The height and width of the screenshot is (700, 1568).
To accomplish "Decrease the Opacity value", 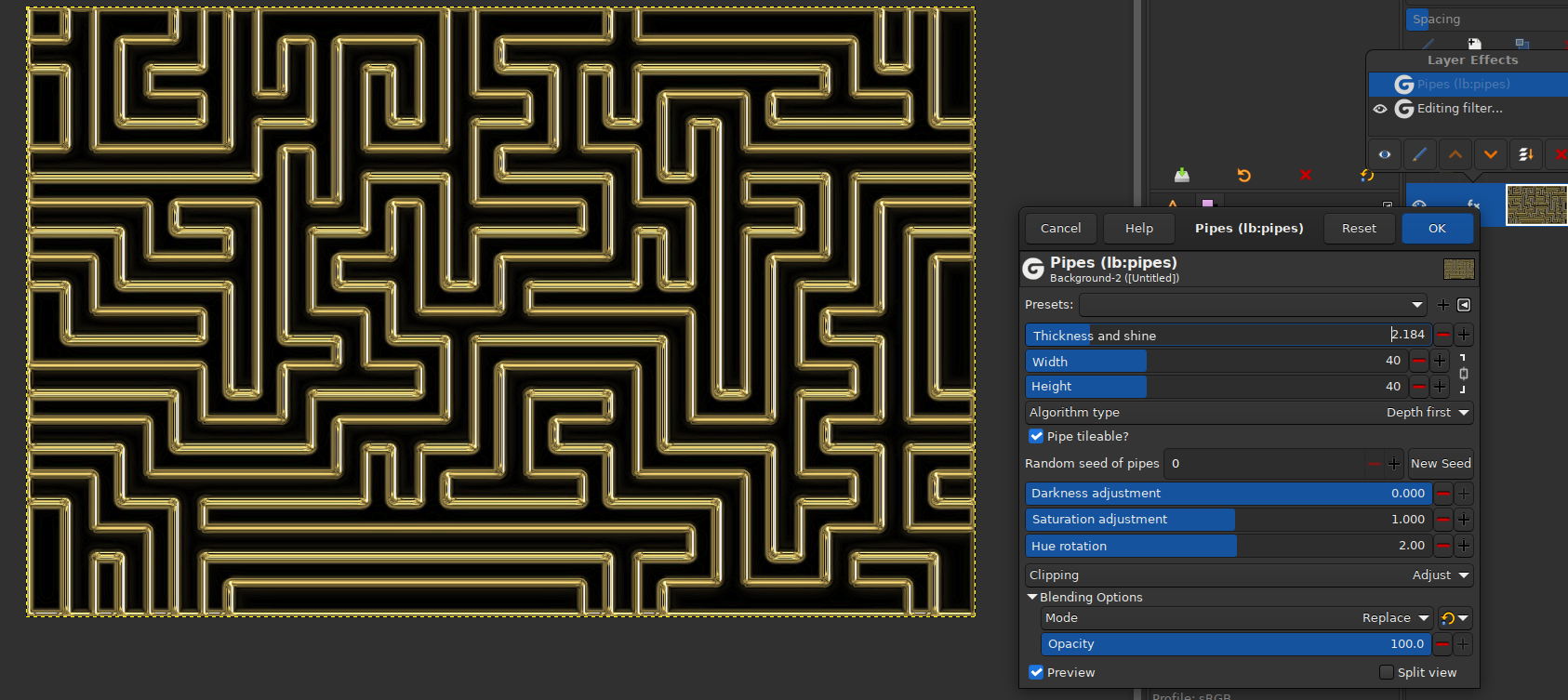I will [x=1443, y=644].
